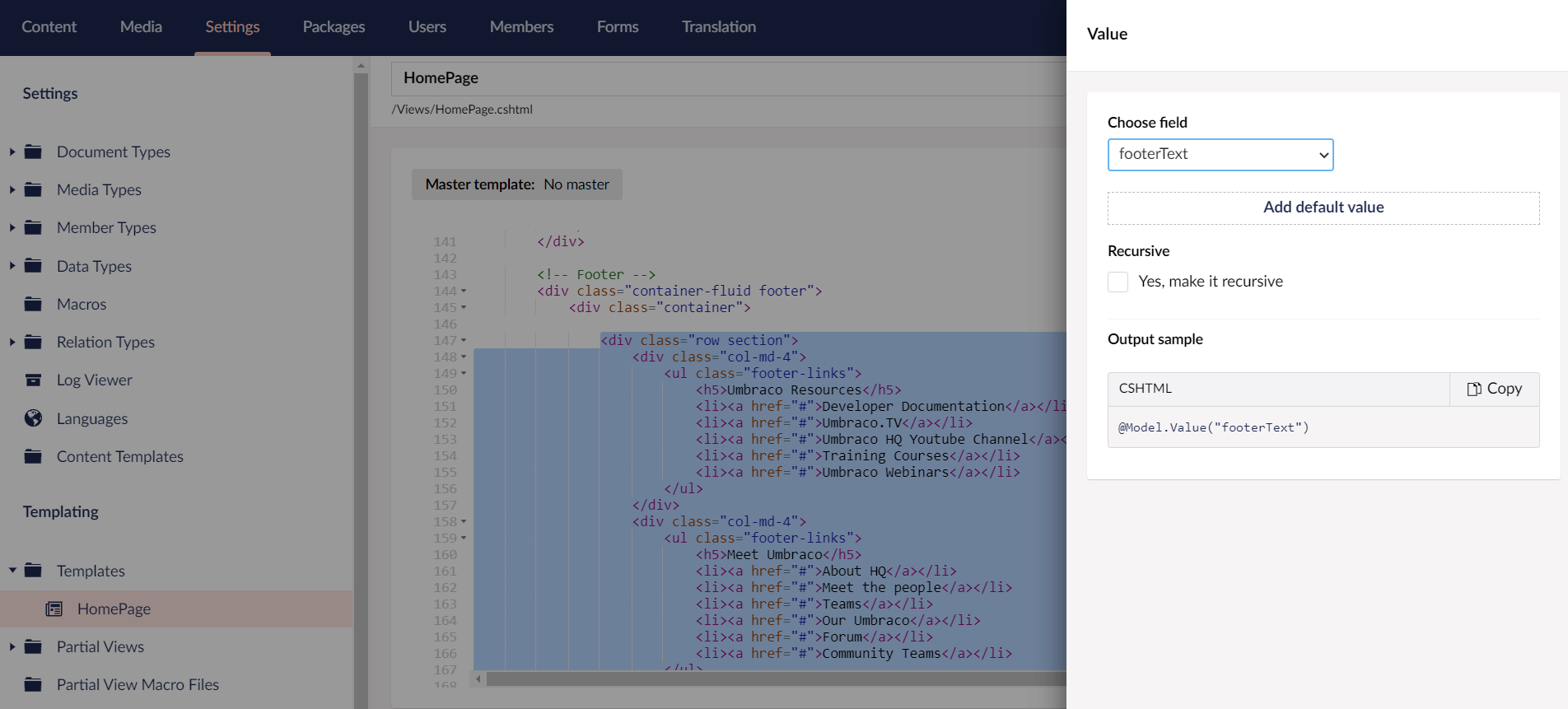Click line number 141 in editor
The image size is (1568, 709).
point(445,241)
